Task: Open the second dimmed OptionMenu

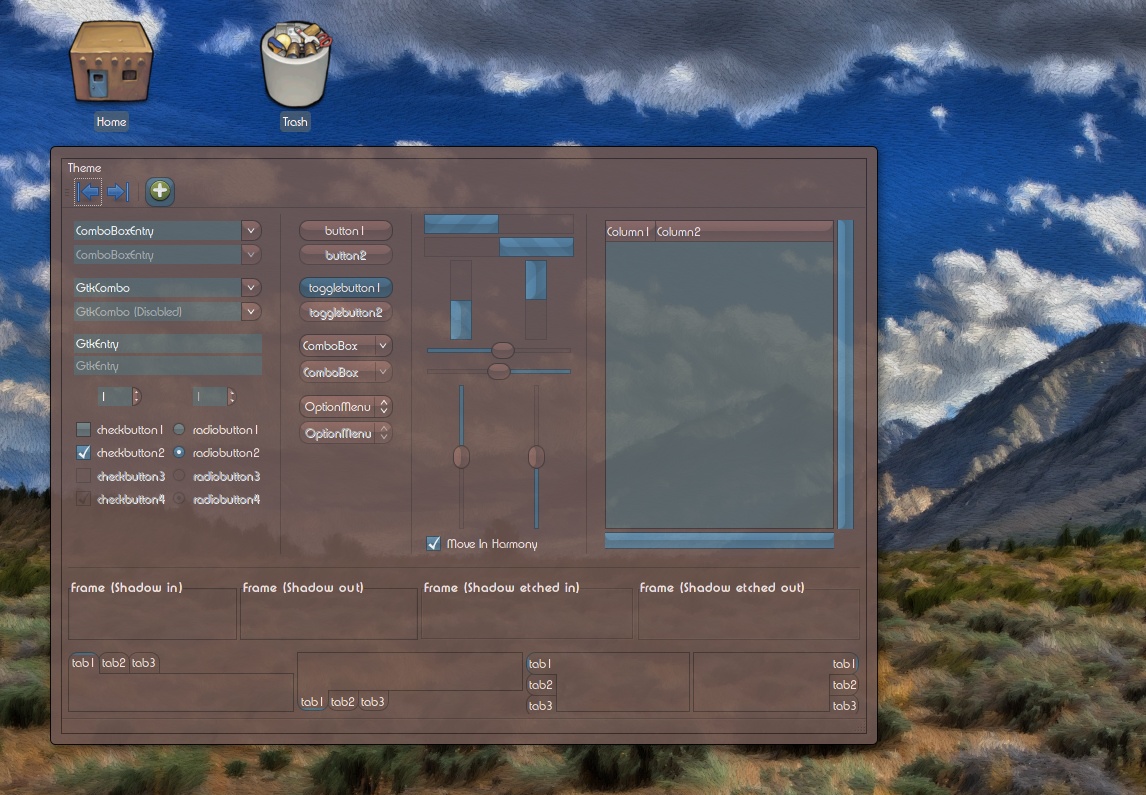Action: coord(345,434)
